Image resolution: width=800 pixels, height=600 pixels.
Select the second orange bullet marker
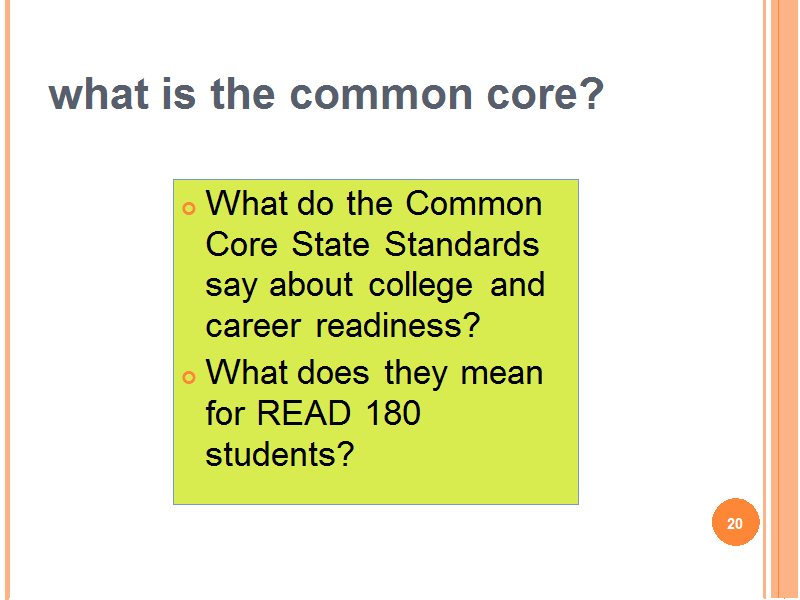coord(189,377)
